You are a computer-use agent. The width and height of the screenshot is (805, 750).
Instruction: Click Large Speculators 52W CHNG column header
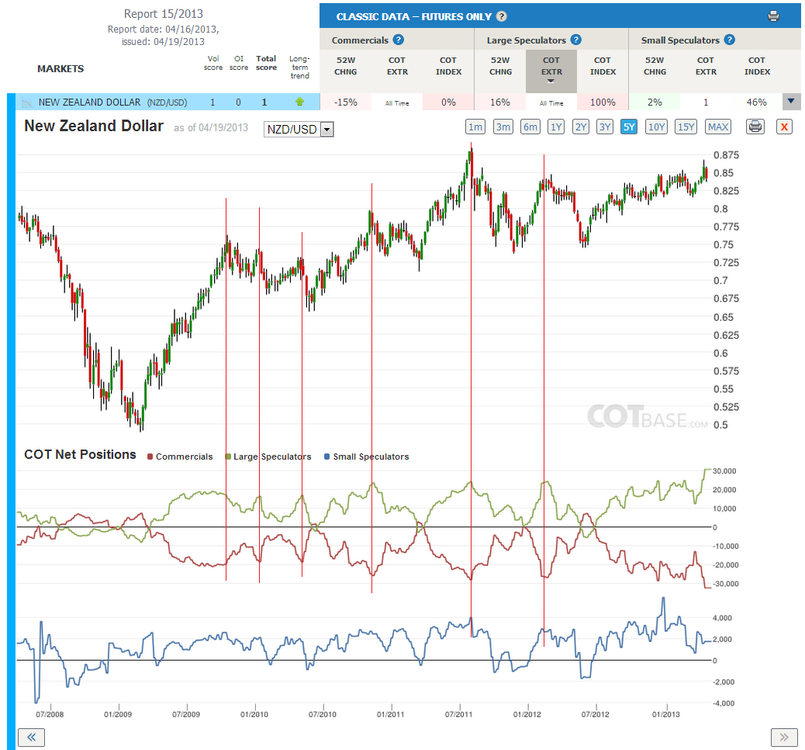pos(500,66)
